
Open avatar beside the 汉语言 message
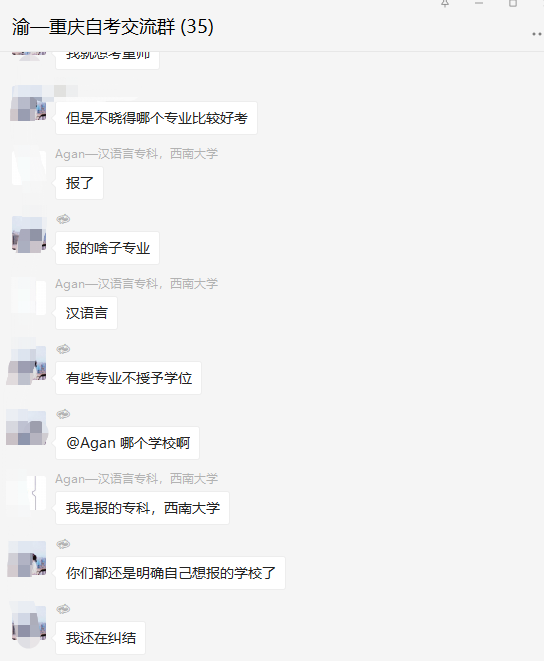[x=29, y=298]
